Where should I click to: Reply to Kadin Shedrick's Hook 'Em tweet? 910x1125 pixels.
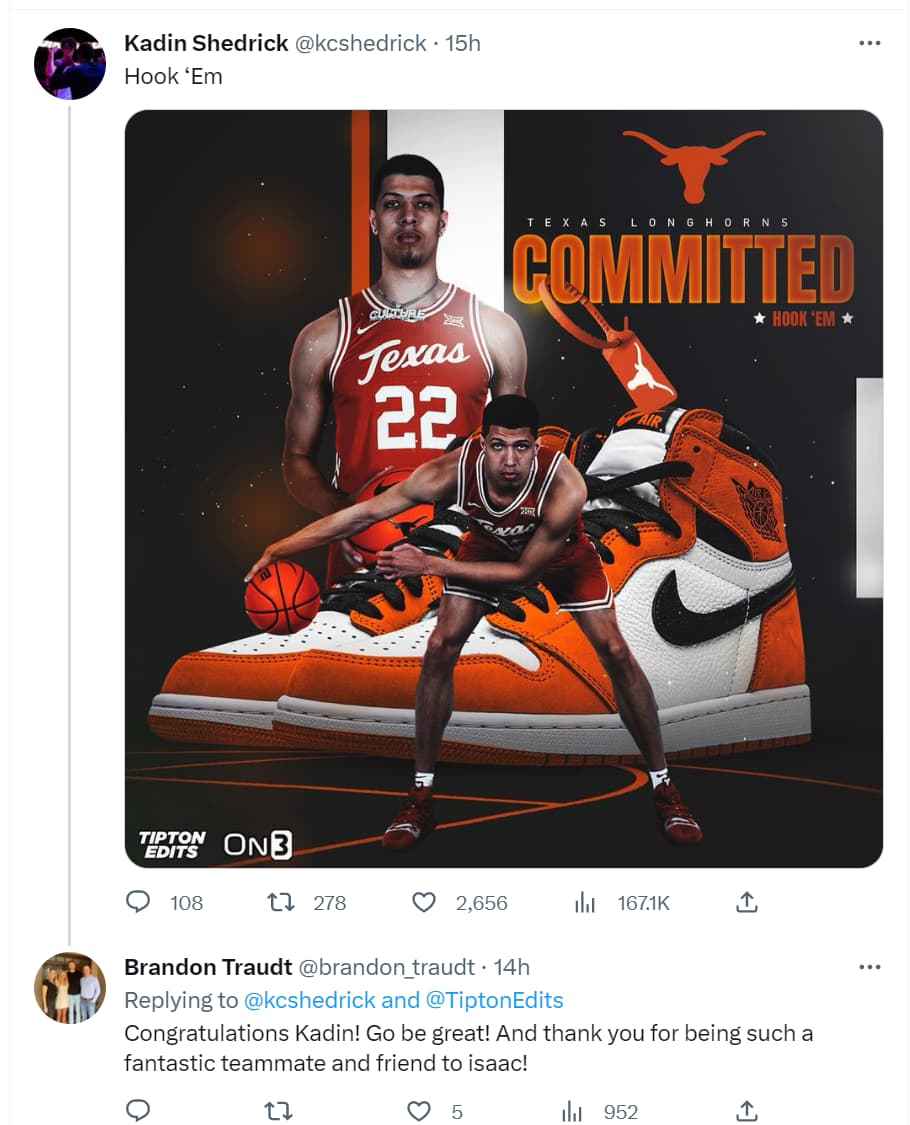click(x=138, y=902)
